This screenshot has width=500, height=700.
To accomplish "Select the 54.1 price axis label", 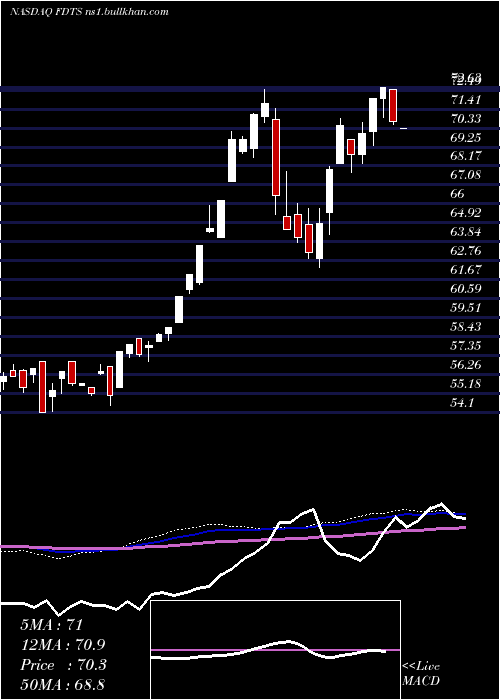I will pyautogui.click(x=462, y=403).
